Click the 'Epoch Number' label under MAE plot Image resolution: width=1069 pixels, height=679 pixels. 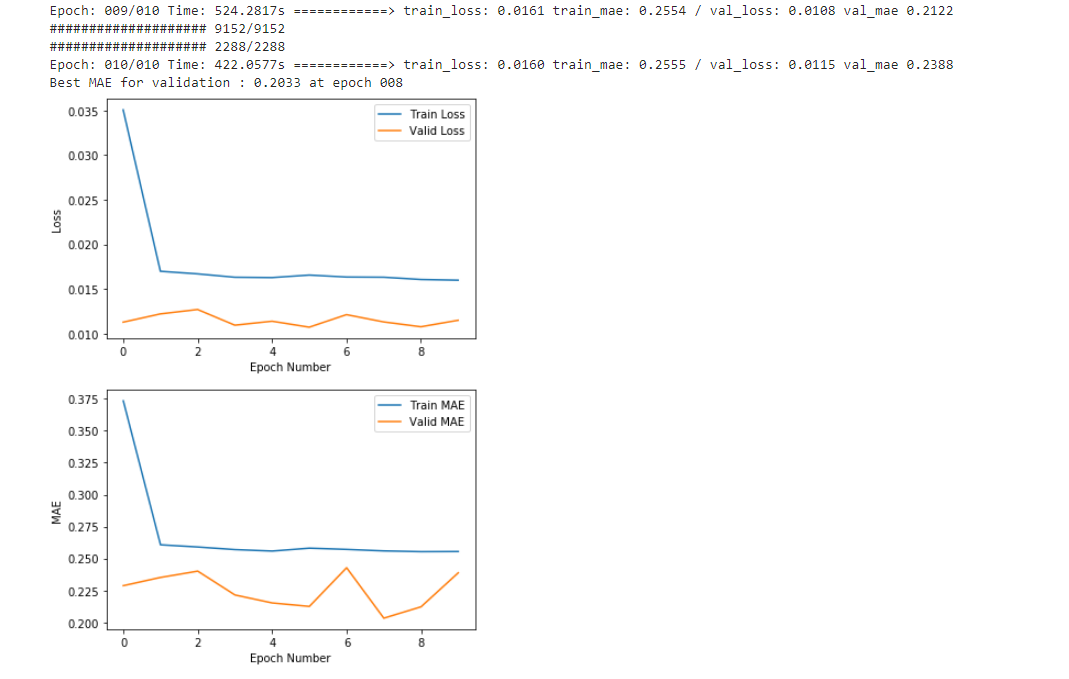(290, 658)
